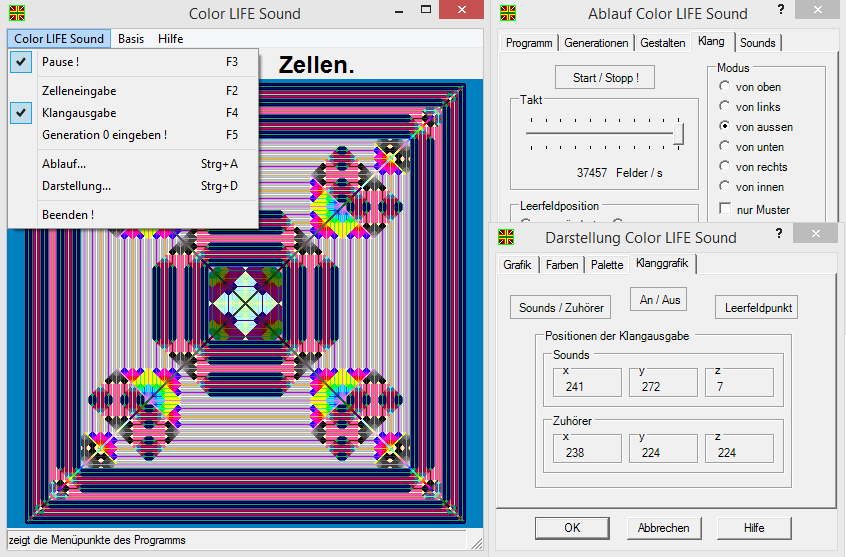Screen dimensions: 846x557
Task: Select the Klanggrafik tab
Action: point(663,263)
